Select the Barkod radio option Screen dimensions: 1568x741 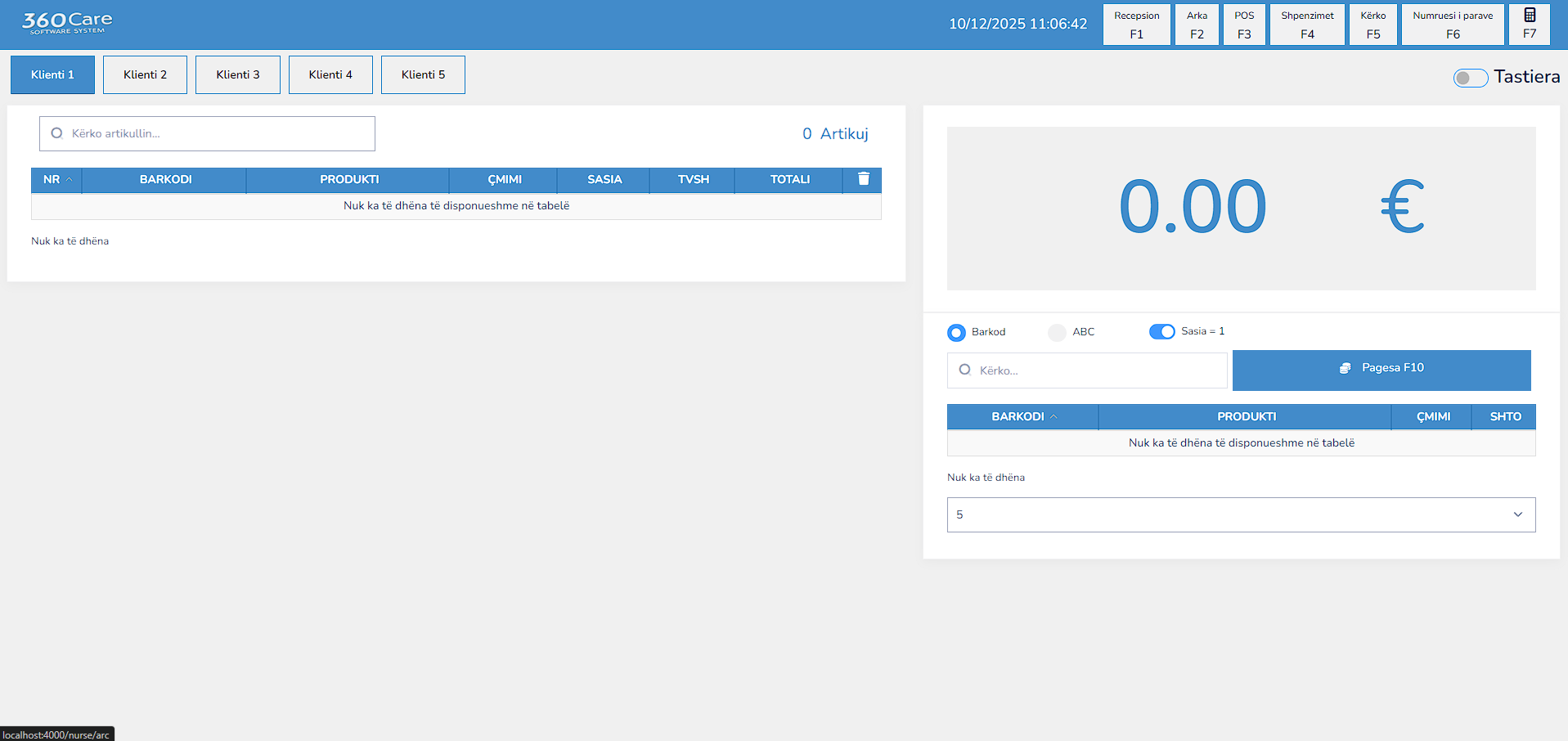click(x=956, y=332)
